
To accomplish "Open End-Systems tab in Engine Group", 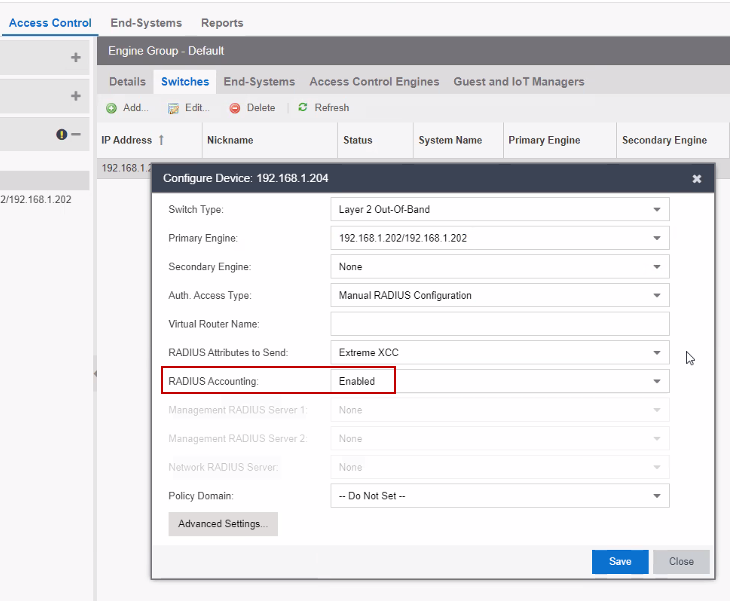I will pos(259,81).
